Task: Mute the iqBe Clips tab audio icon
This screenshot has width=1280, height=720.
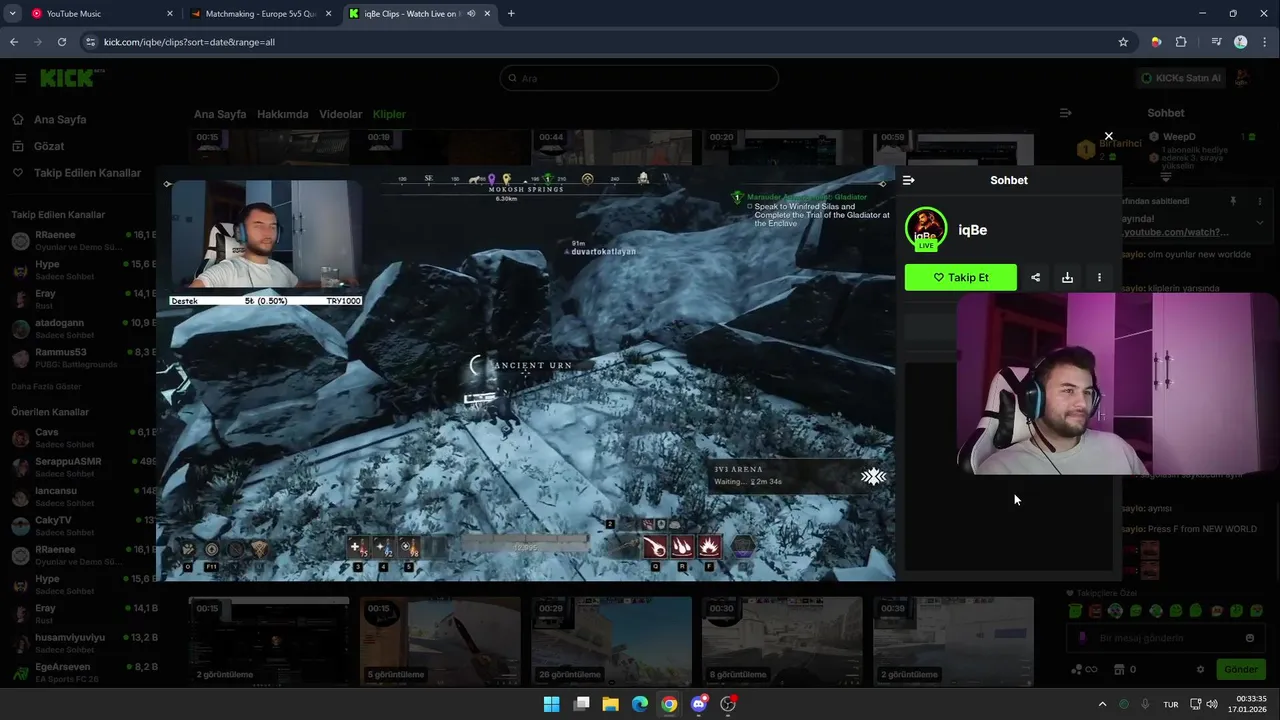Action: pyautogui.click(x=471, y=14)
